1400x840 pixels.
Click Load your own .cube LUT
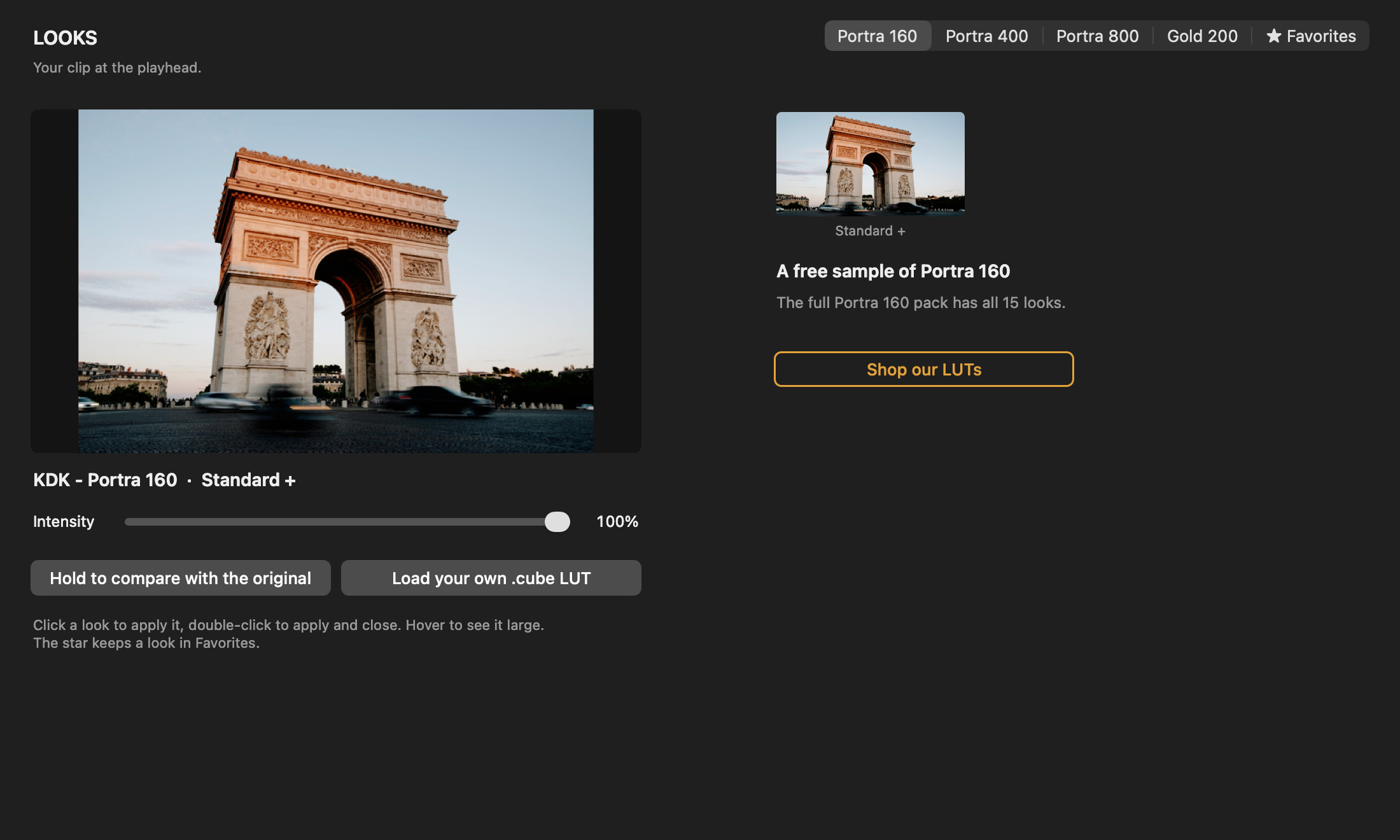click(491, 578)
